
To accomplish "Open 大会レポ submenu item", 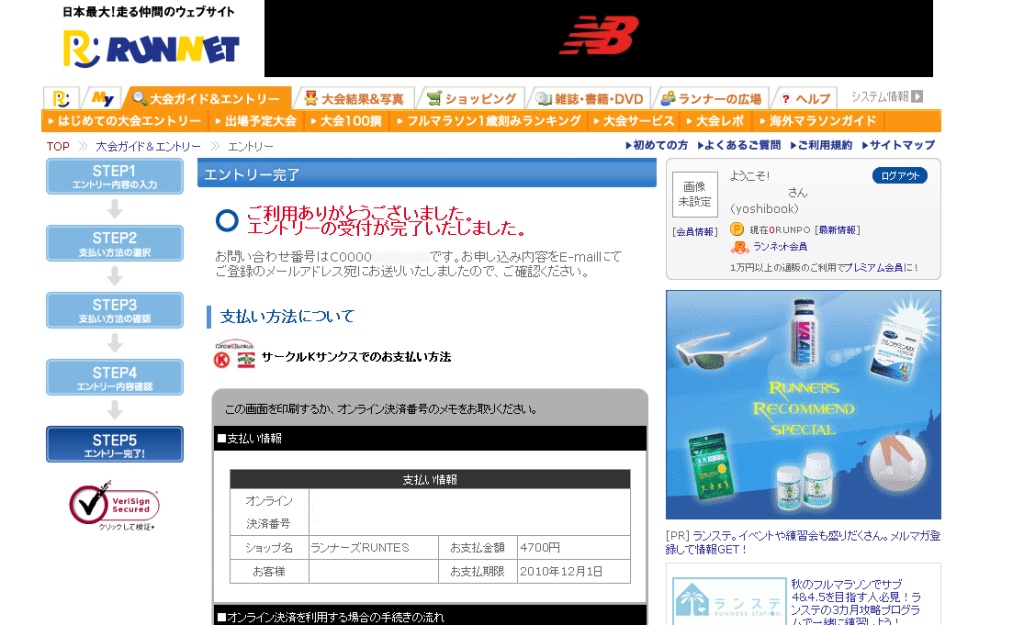I will point(714,121).
